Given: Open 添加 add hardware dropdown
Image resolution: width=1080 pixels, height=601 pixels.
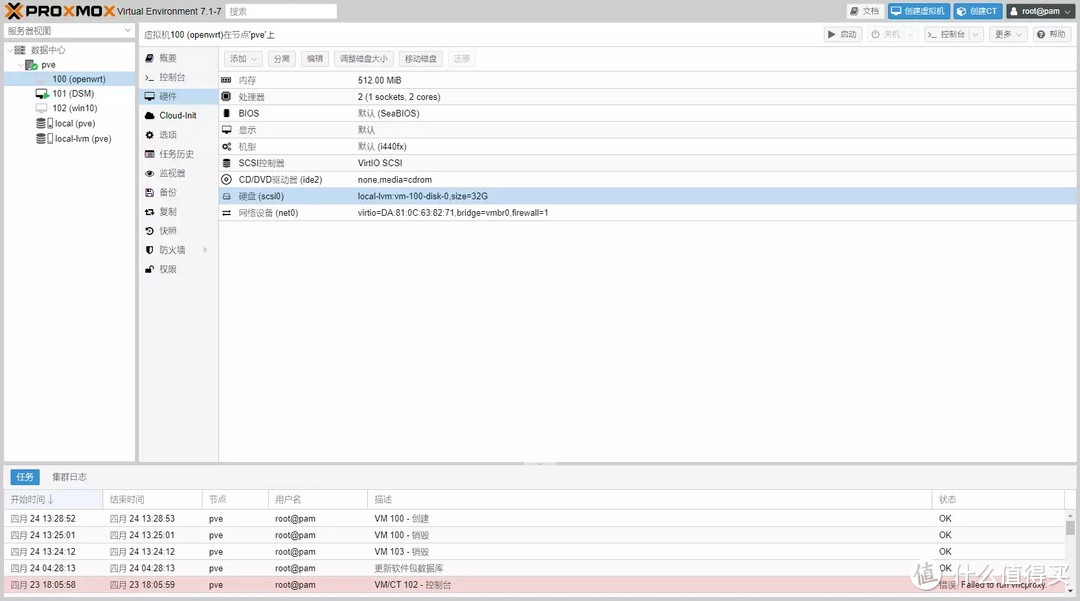Looking at the screenshot, I should (243, 59).
